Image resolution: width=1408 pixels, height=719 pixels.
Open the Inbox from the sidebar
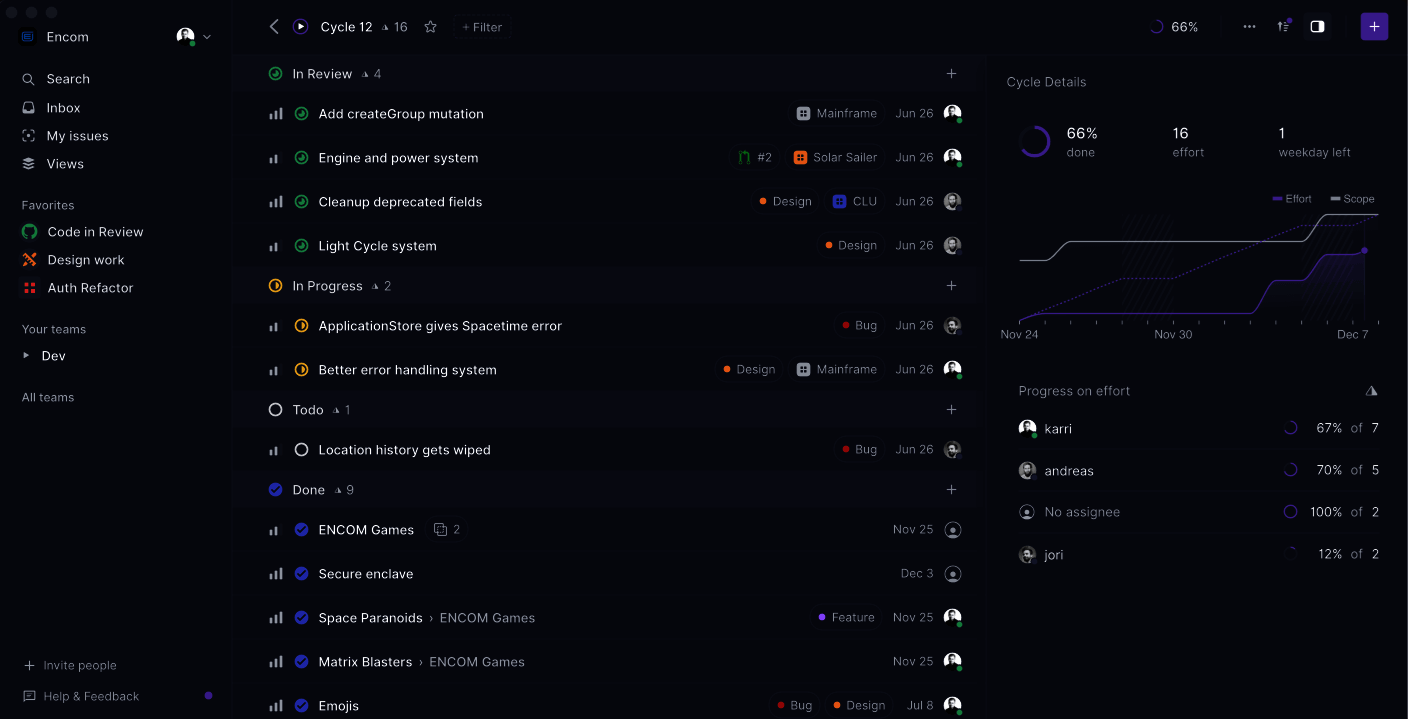coord(63,107)
